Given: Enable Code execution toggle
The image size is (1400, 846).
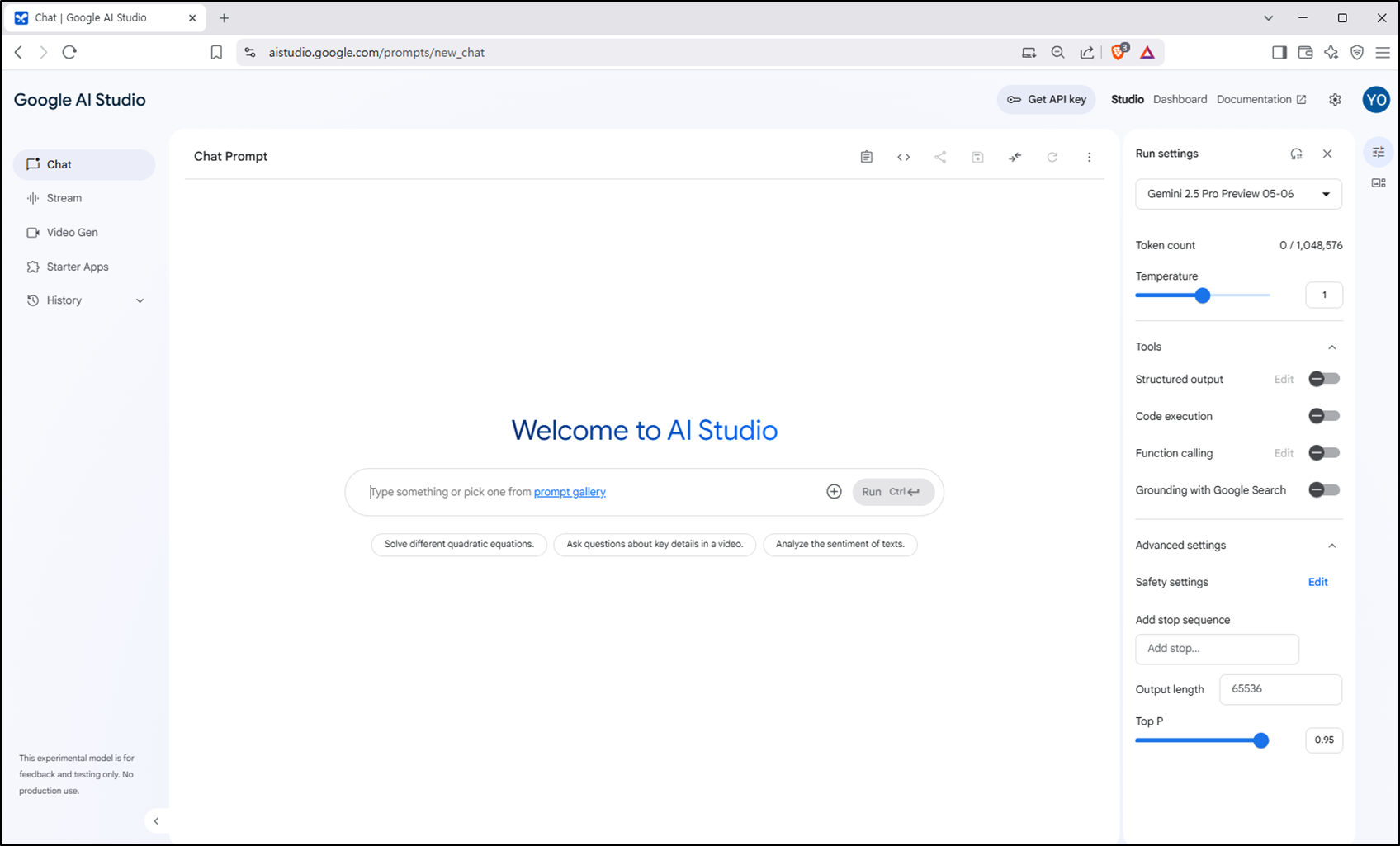Looking at the screenshot, I should coord(1324,416).
